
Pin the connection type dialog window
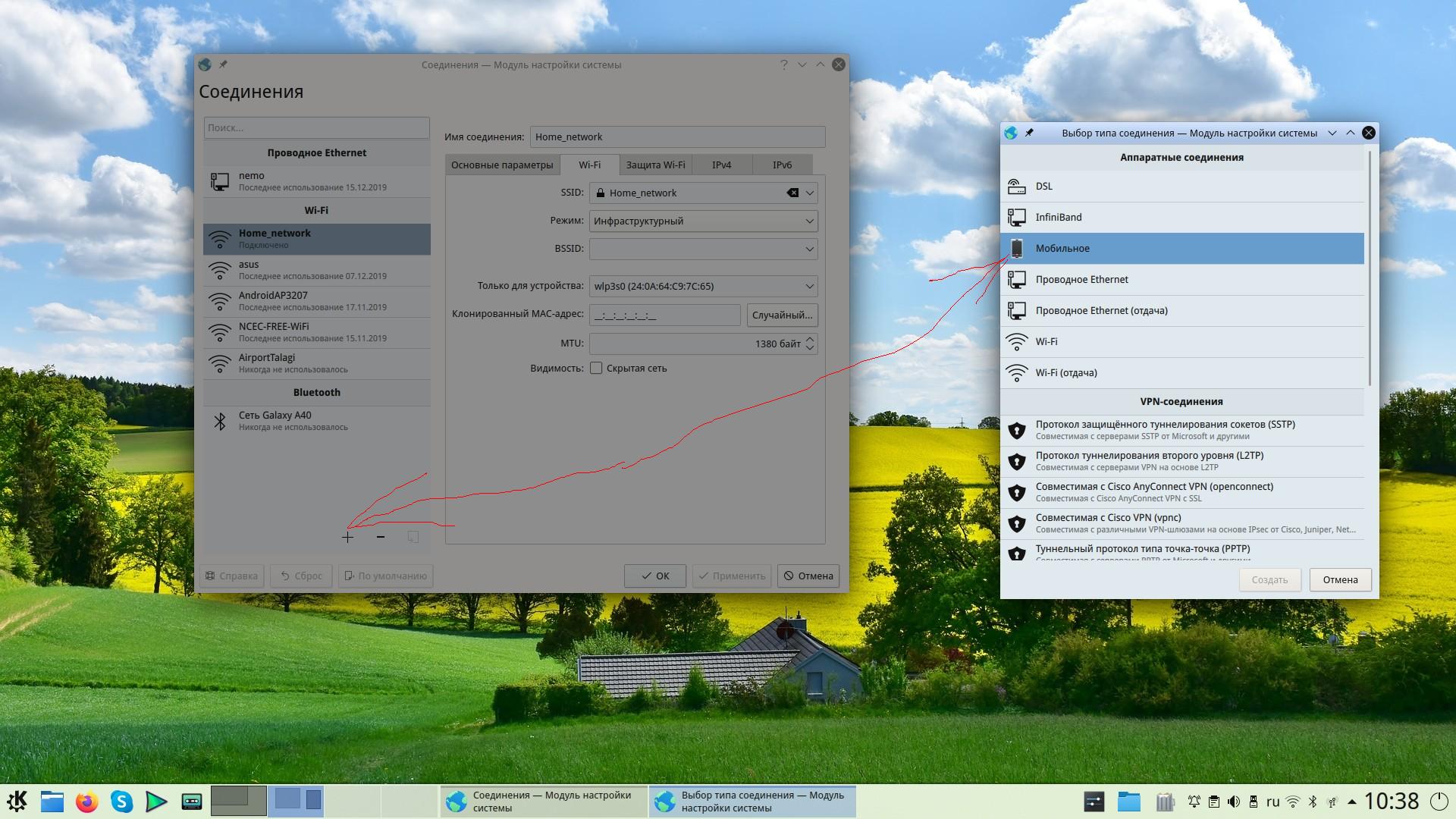pyautogui.click(x=1029, y=133)
